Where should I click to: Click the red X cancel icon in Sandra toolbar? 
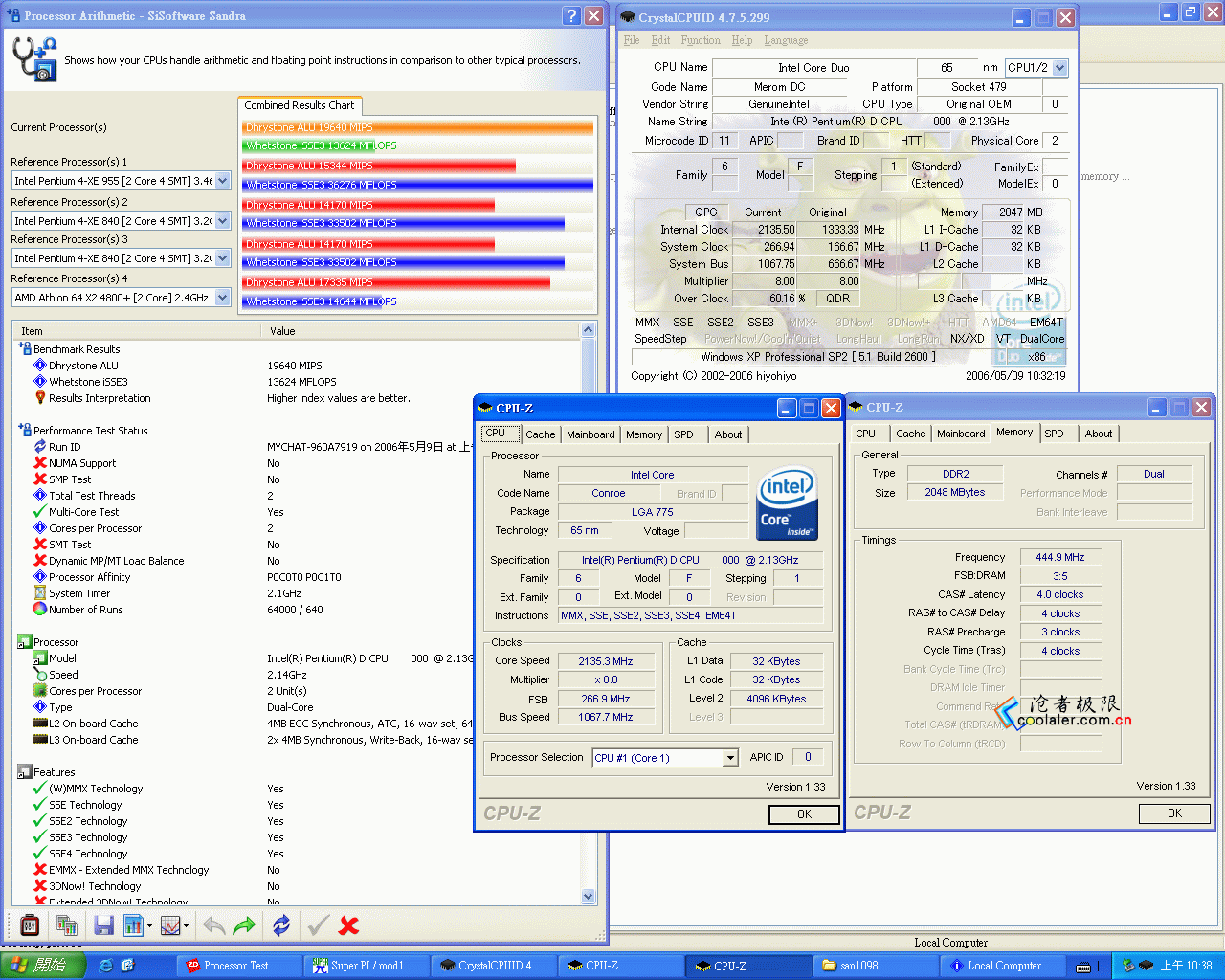click(x=349, y=925)
